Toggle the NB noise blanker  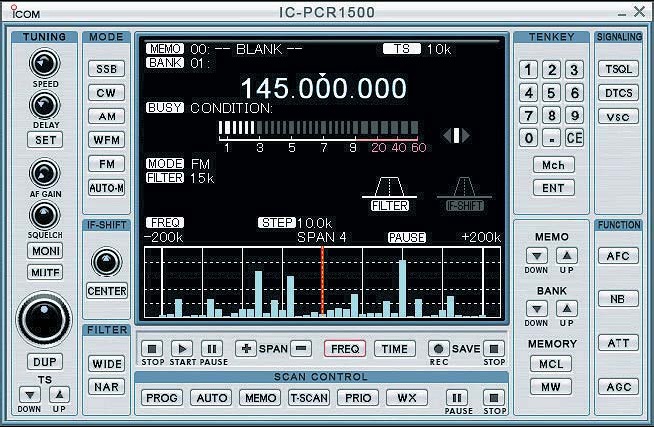pos(617,299)
